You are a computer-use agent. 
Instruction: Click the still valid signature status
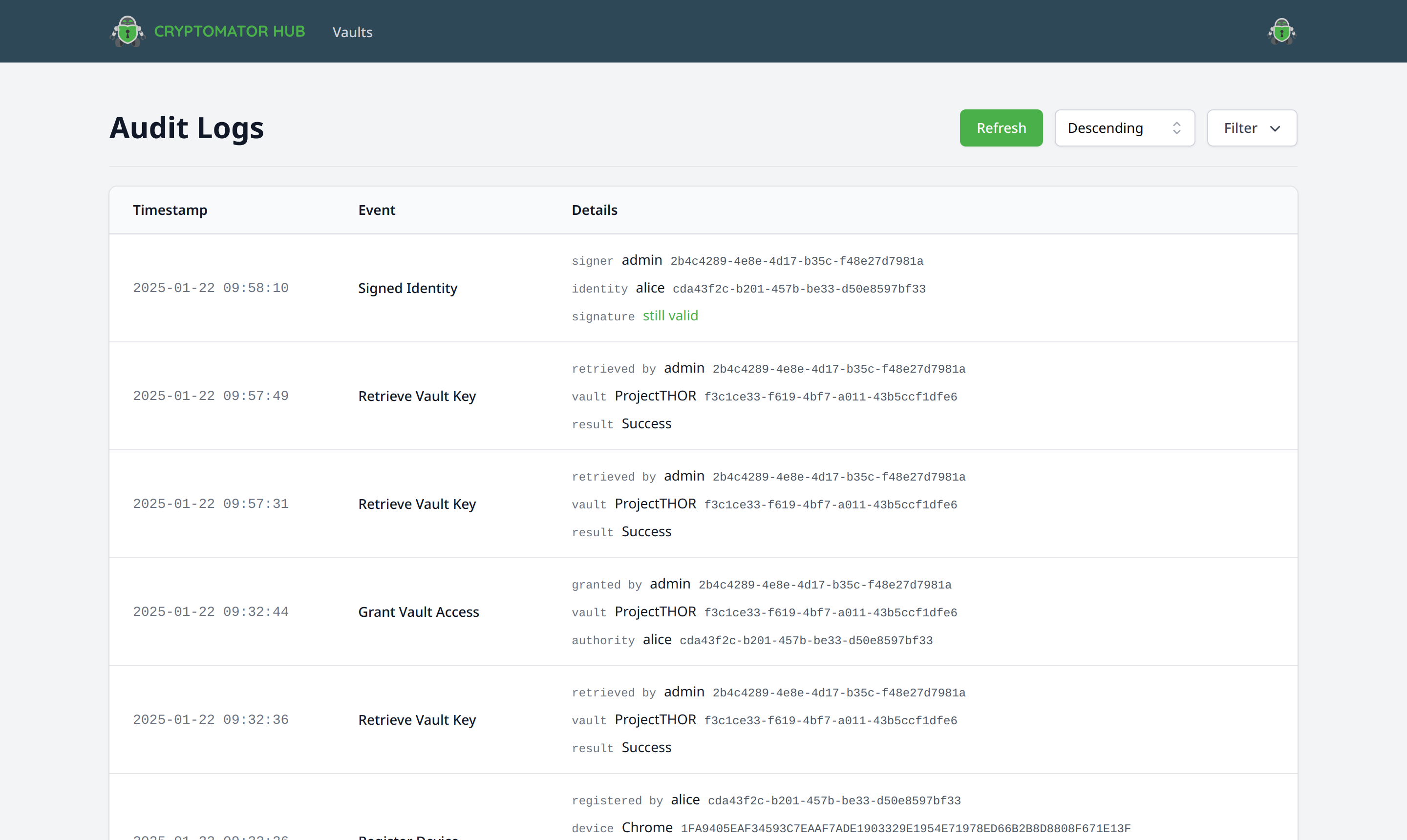pos(670,316)
